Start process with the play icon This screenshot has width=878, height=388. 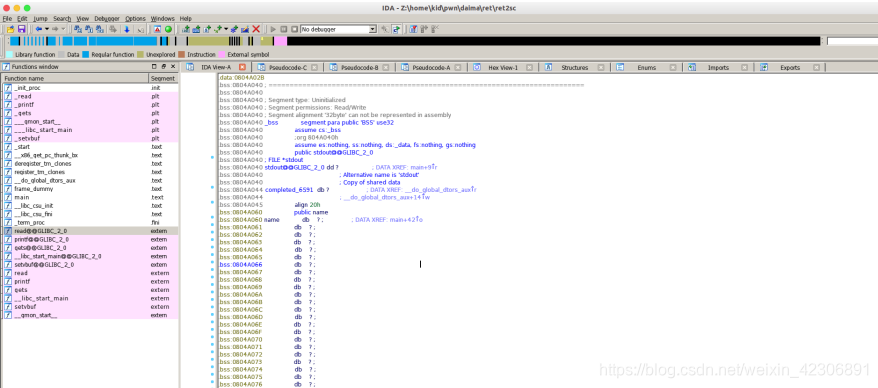(x=273, y=29)
